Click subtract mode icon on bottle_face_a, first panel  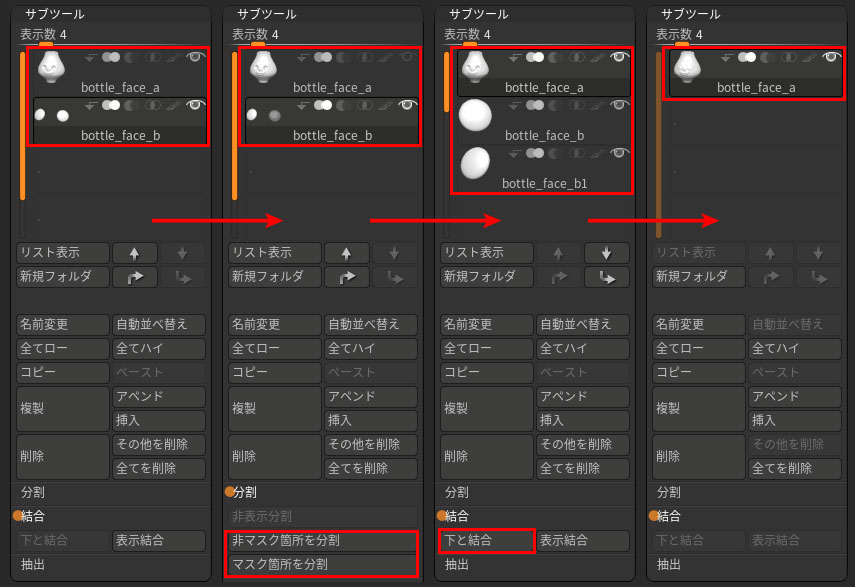click(131, 57)
